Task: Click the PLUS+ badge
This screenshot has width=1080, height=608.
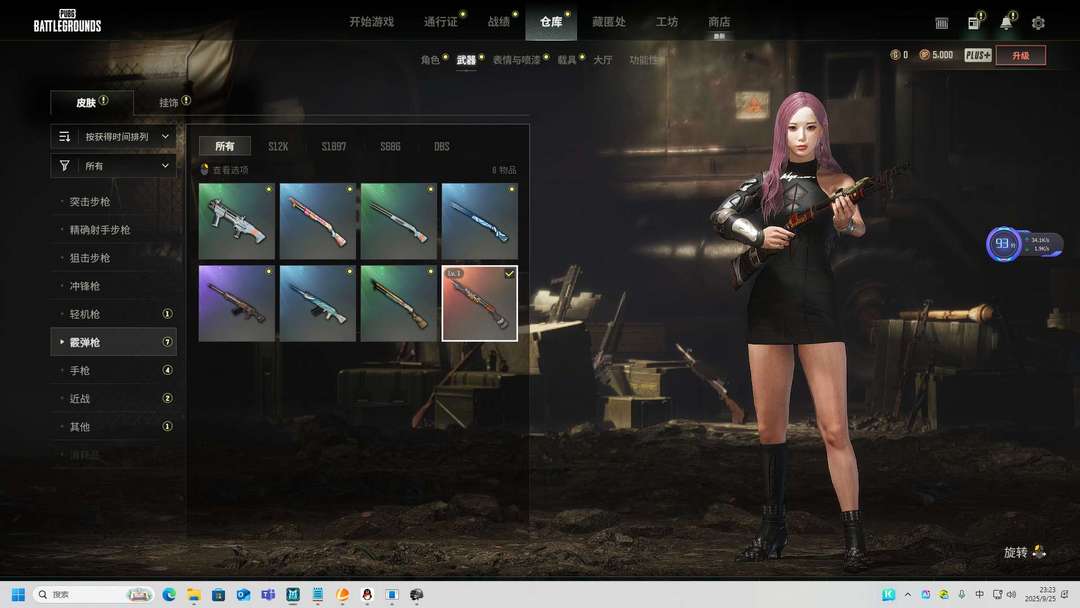Action: [x=977, y=55]
